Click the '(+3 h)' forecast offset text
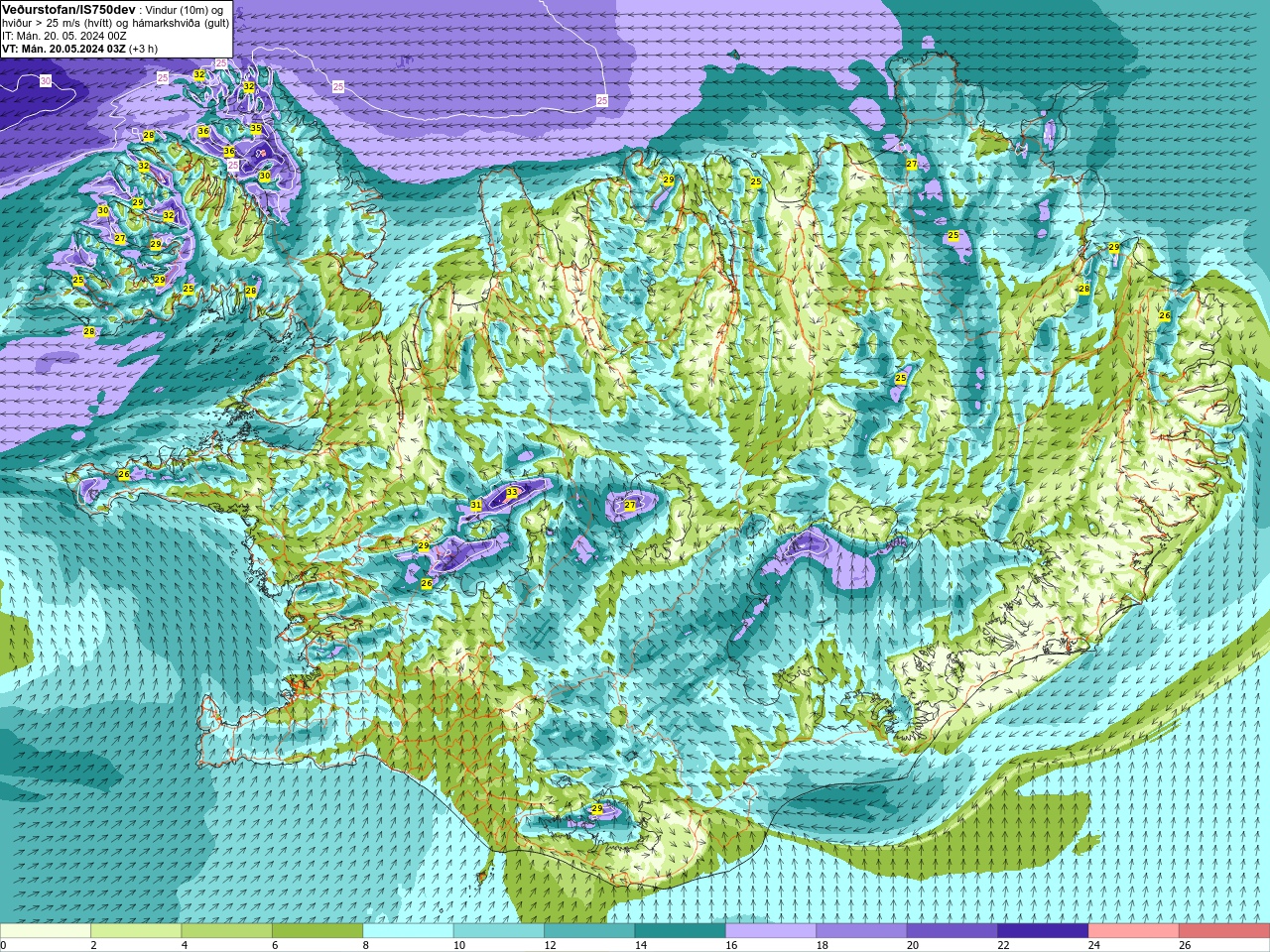The width and height of the screenshot is (1270, 952). tap(143, 49)
